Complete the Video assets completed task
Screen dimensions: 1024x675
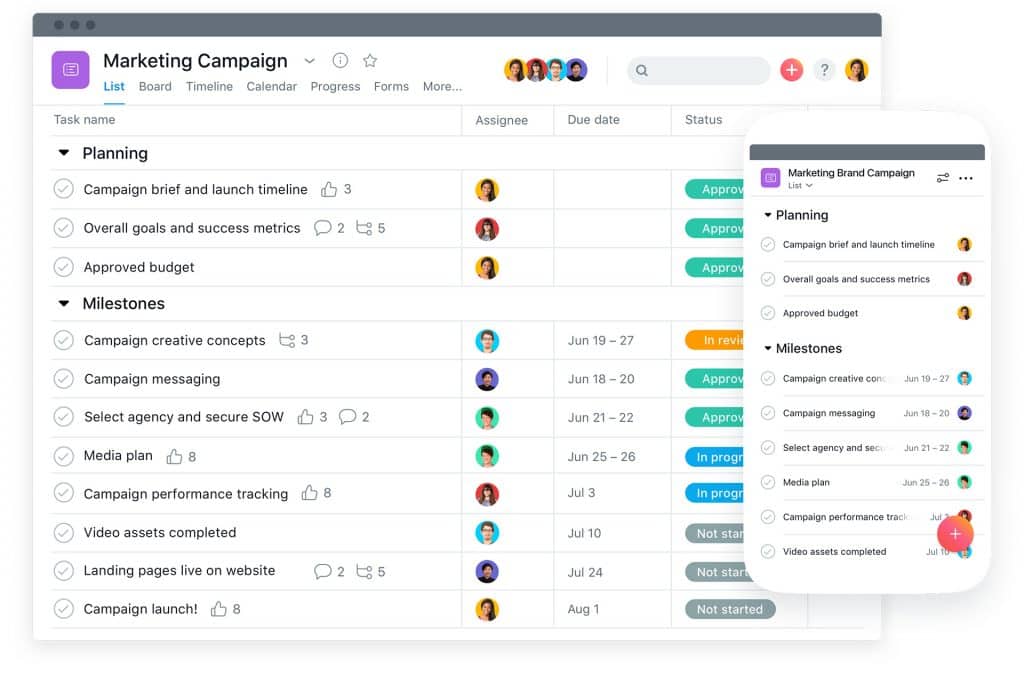click(x=62, y=532)
